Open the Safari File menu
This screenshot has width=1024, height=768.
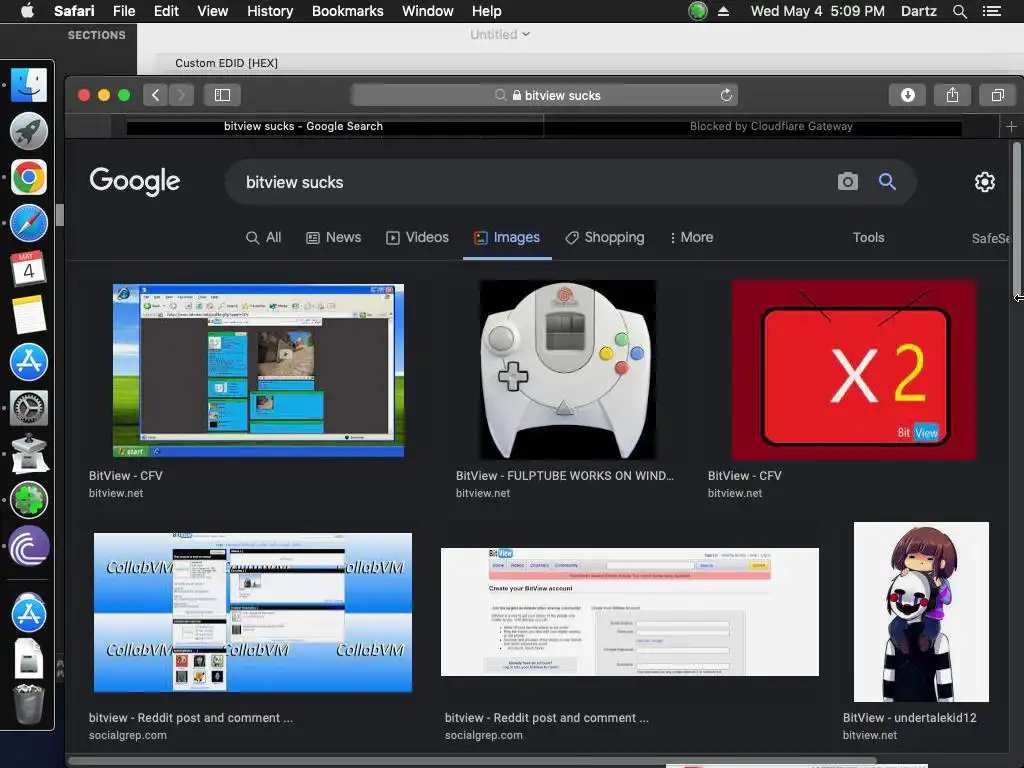[x=124, y=11]
